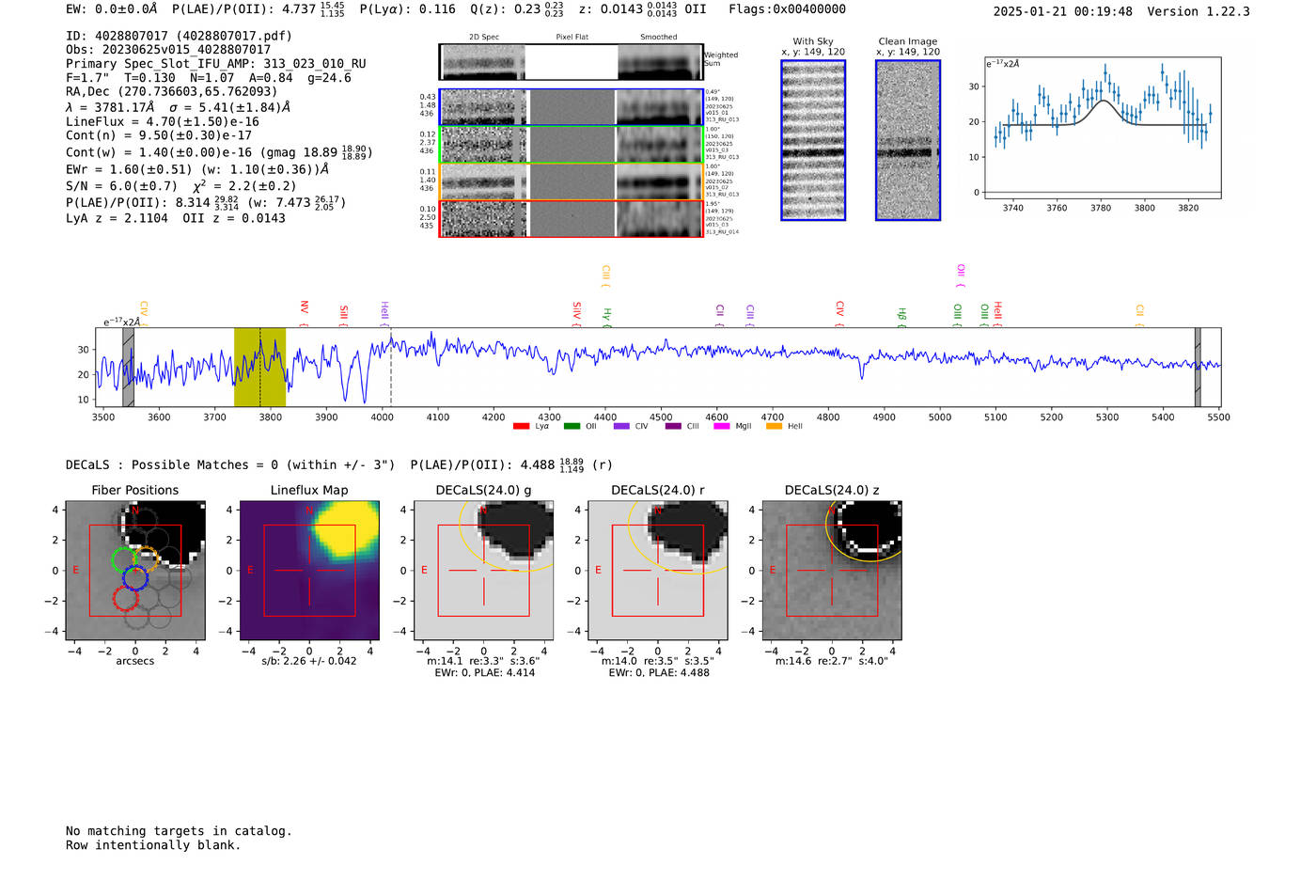Screen dimensions: 1316x896
Task: Open the DECaLS(24.0) g cutout
Action: (483, 571)
